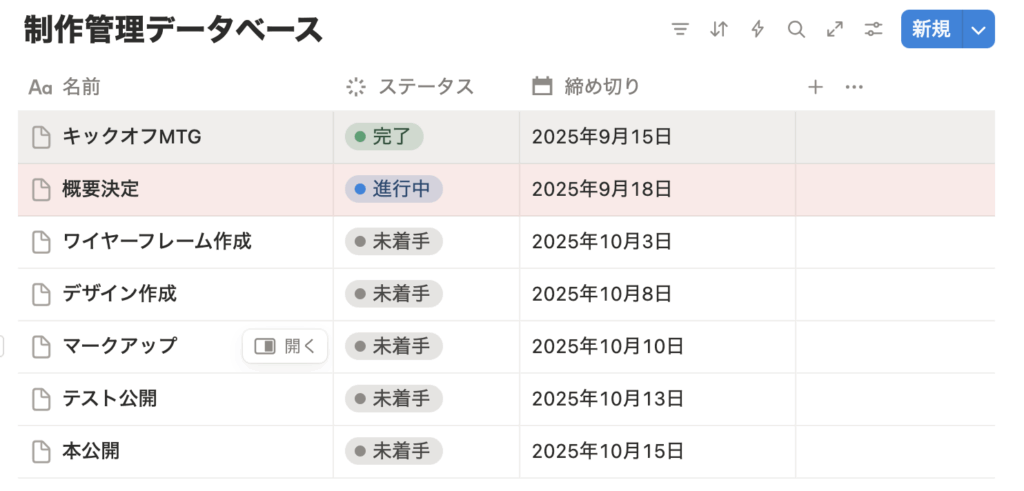Click the page icon beside キックオフMTG

pyautogui.click(x=42, y=137)
